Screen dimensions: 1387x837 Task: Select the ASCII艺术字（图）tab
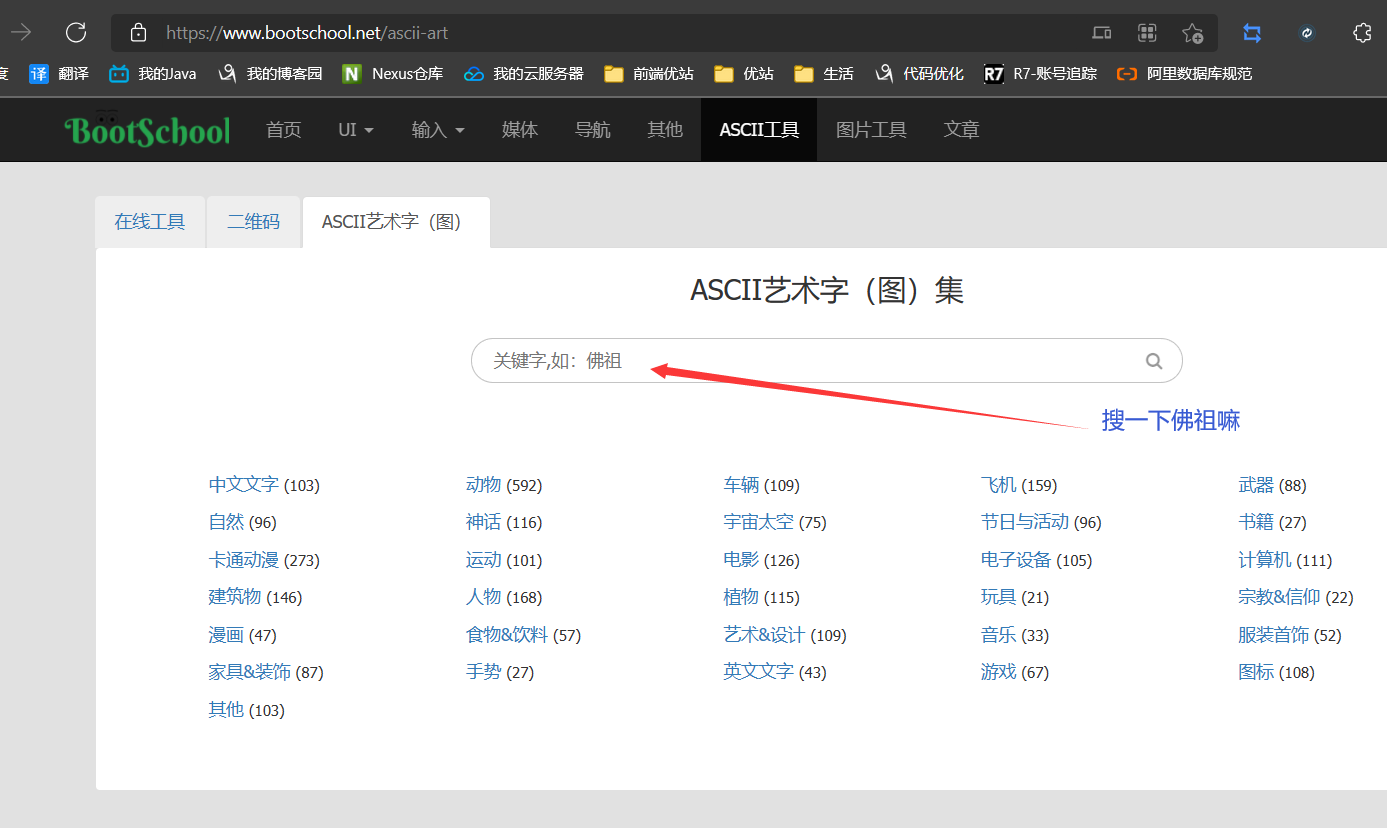pyautogui.click(x=396, y=222)
